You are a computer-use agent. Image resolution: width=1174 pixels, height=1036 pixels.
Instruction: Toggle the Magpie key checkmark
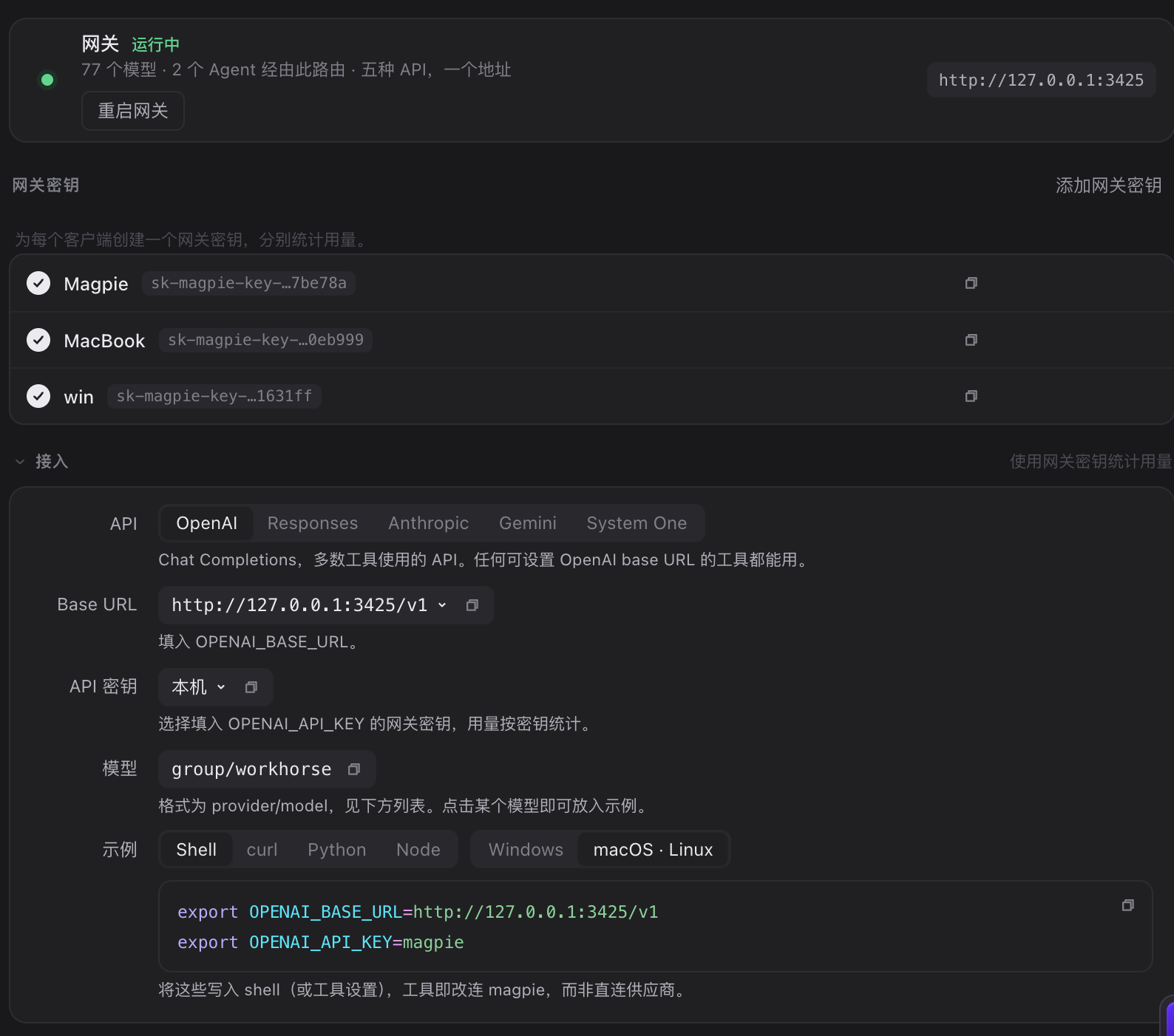38,283
